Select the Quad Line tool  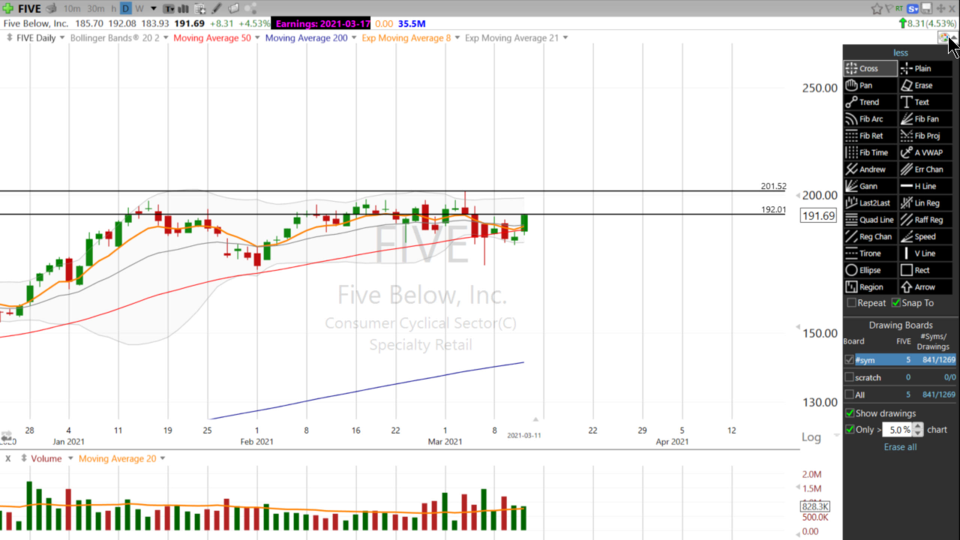coord(870,220)
